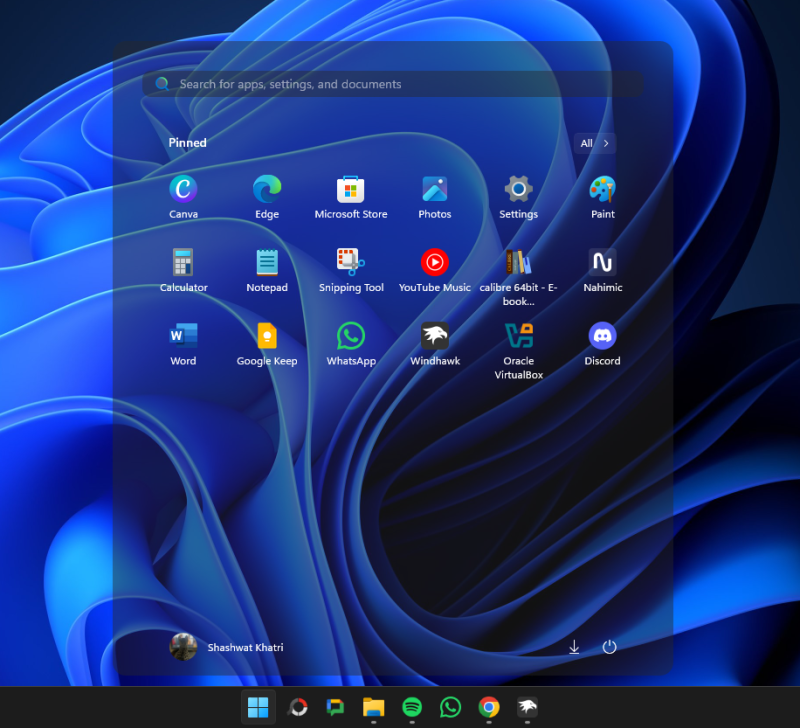Click the search field
The image size is (800, 728).
click(393, 84)
